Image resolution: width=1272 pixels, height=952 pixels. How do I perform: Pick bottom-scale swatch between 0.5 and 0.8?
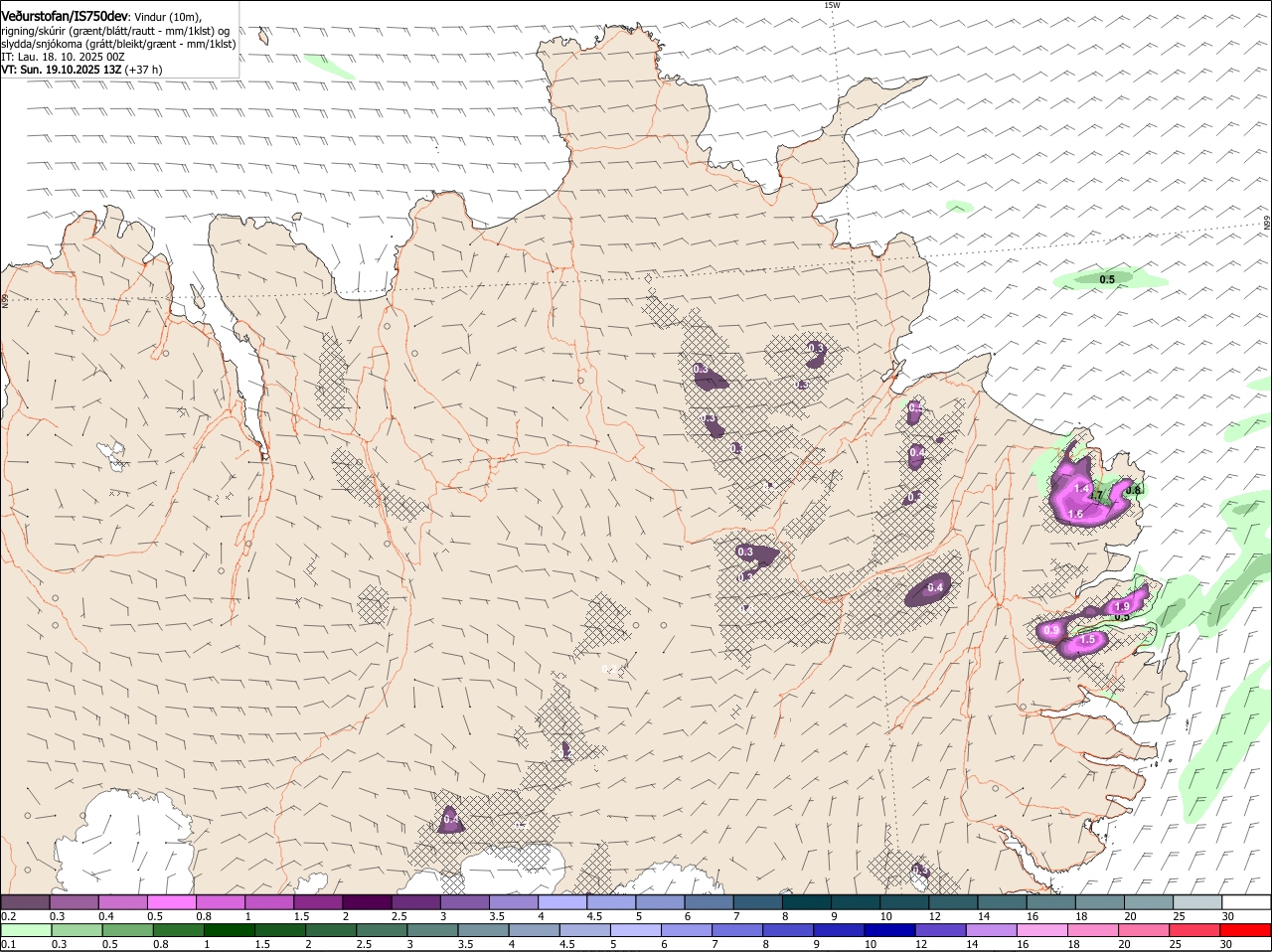pyautogui.click(x=127, y=929)
